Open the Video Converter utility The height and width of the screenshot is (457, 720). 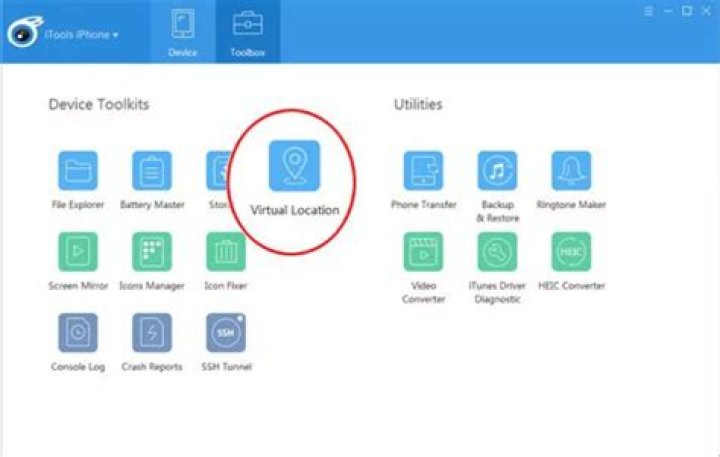[423, 252]
